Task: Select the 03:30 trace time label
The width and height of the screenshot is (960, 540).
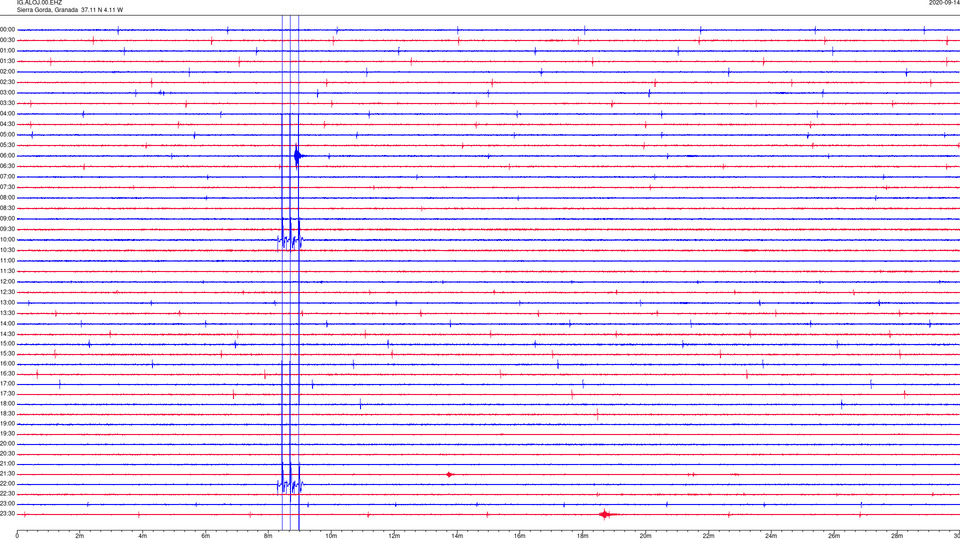Action: pyautogui.click(x=7, y=103)
